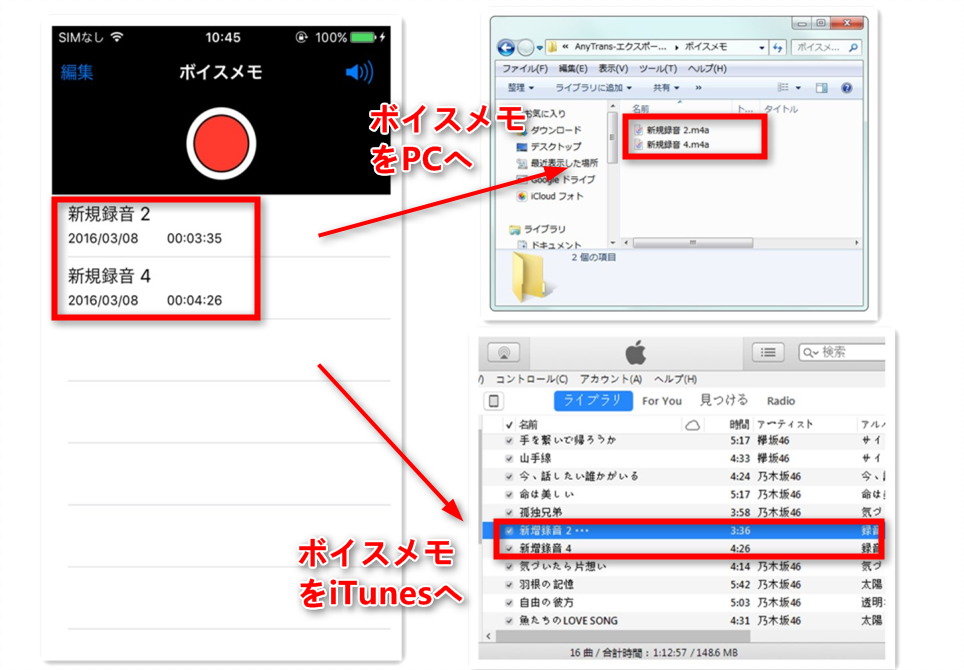Select iCloud フォト in the sidebar
This screenshot has height=670, width=964.
click(550, 196)
